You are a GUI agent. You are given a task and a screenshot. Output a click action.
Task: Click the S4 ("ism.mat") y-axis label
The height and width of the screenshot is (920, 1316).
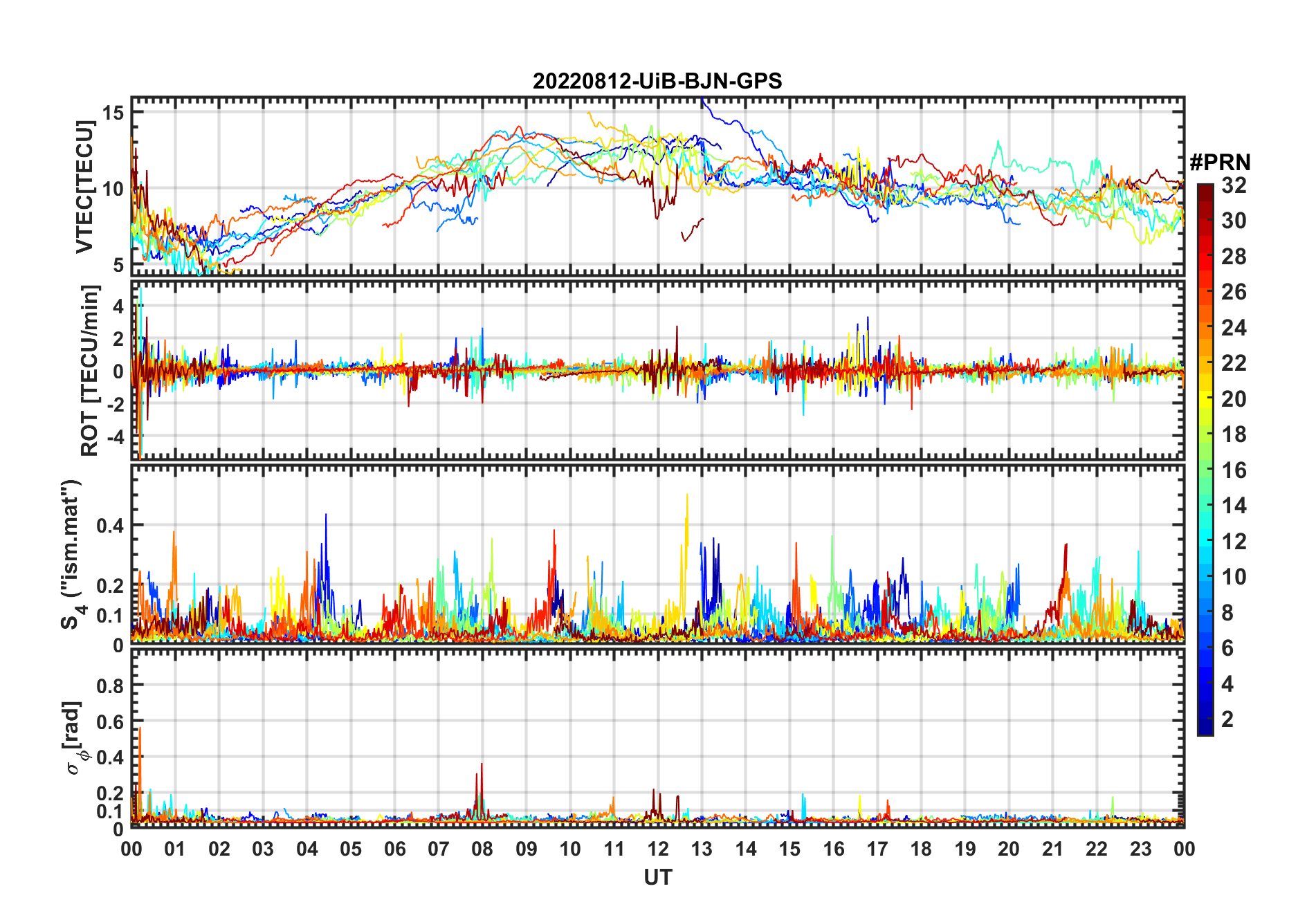point(72,554)
